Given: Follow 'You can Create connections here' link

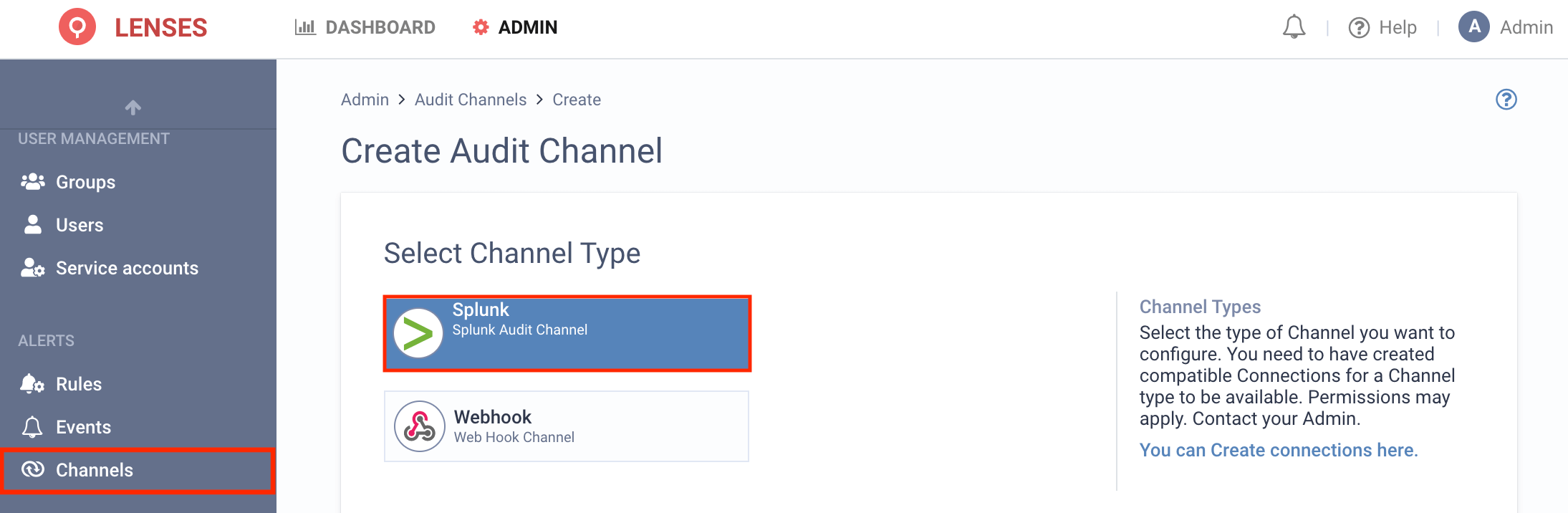Looking at the screenshot, I should (1279, 450).
